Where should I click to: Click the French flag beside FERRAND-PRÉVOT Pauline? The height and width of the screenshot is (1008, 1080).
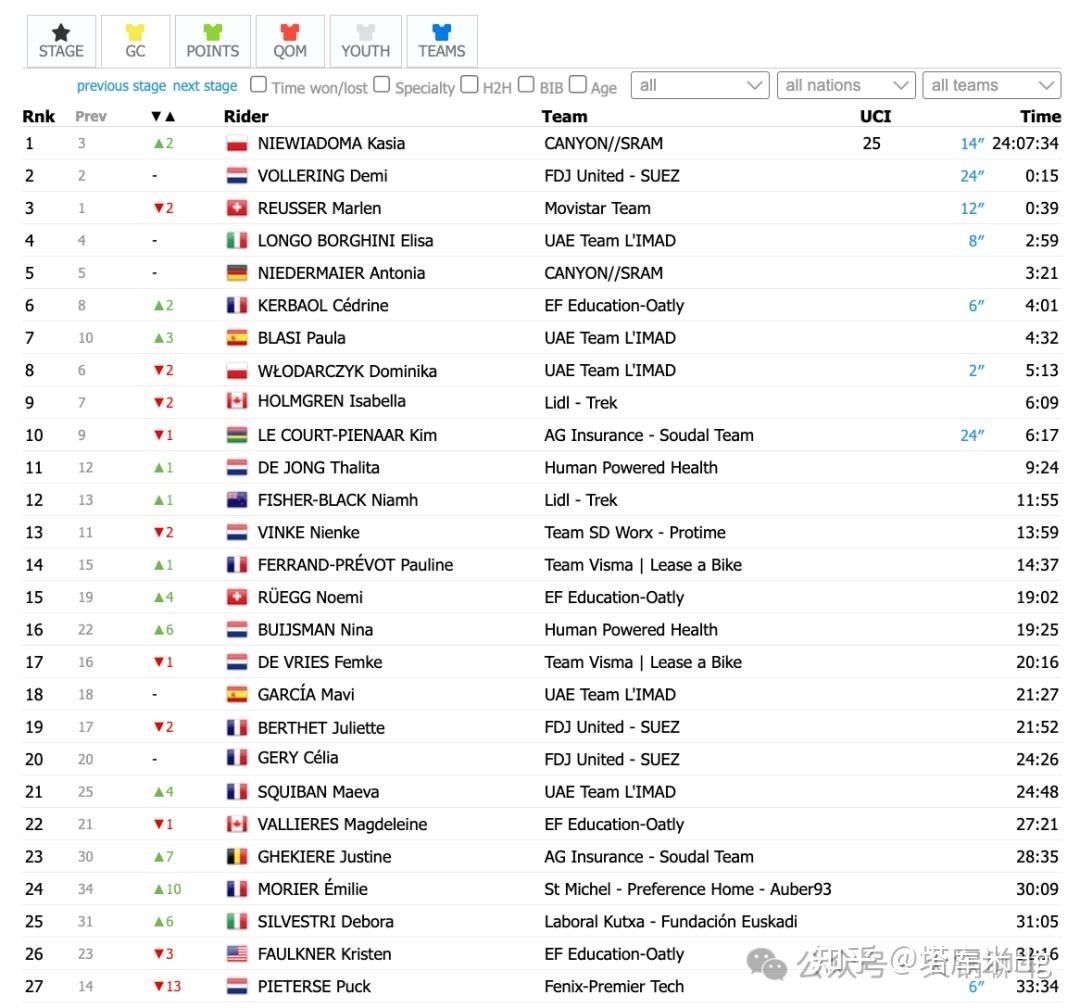[237, 565]
